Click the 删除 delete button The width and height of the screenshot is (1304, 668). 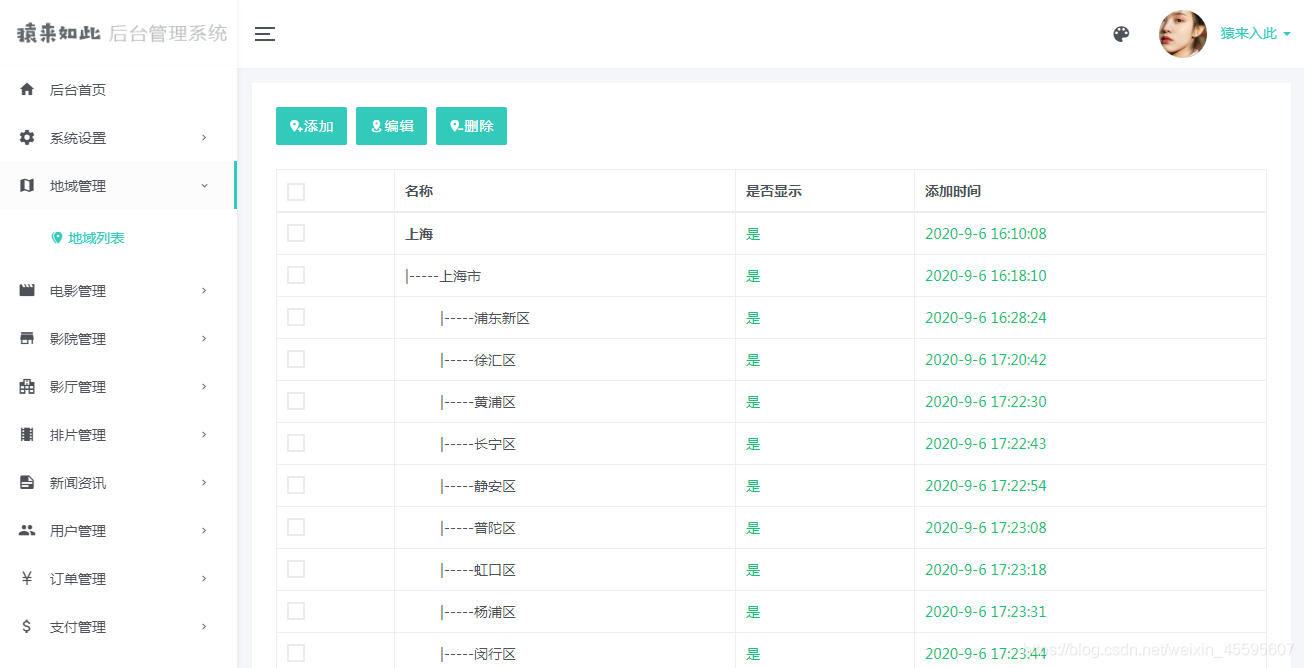[471, 126]
